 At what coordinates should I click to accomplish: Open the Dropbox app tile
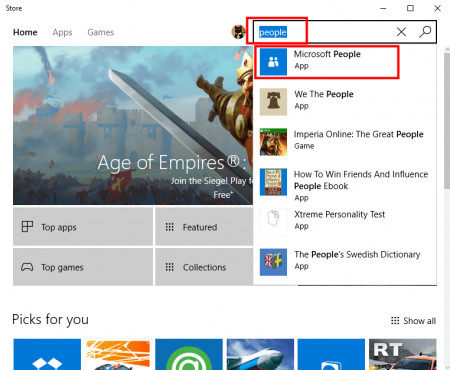(x=47, y=354)
